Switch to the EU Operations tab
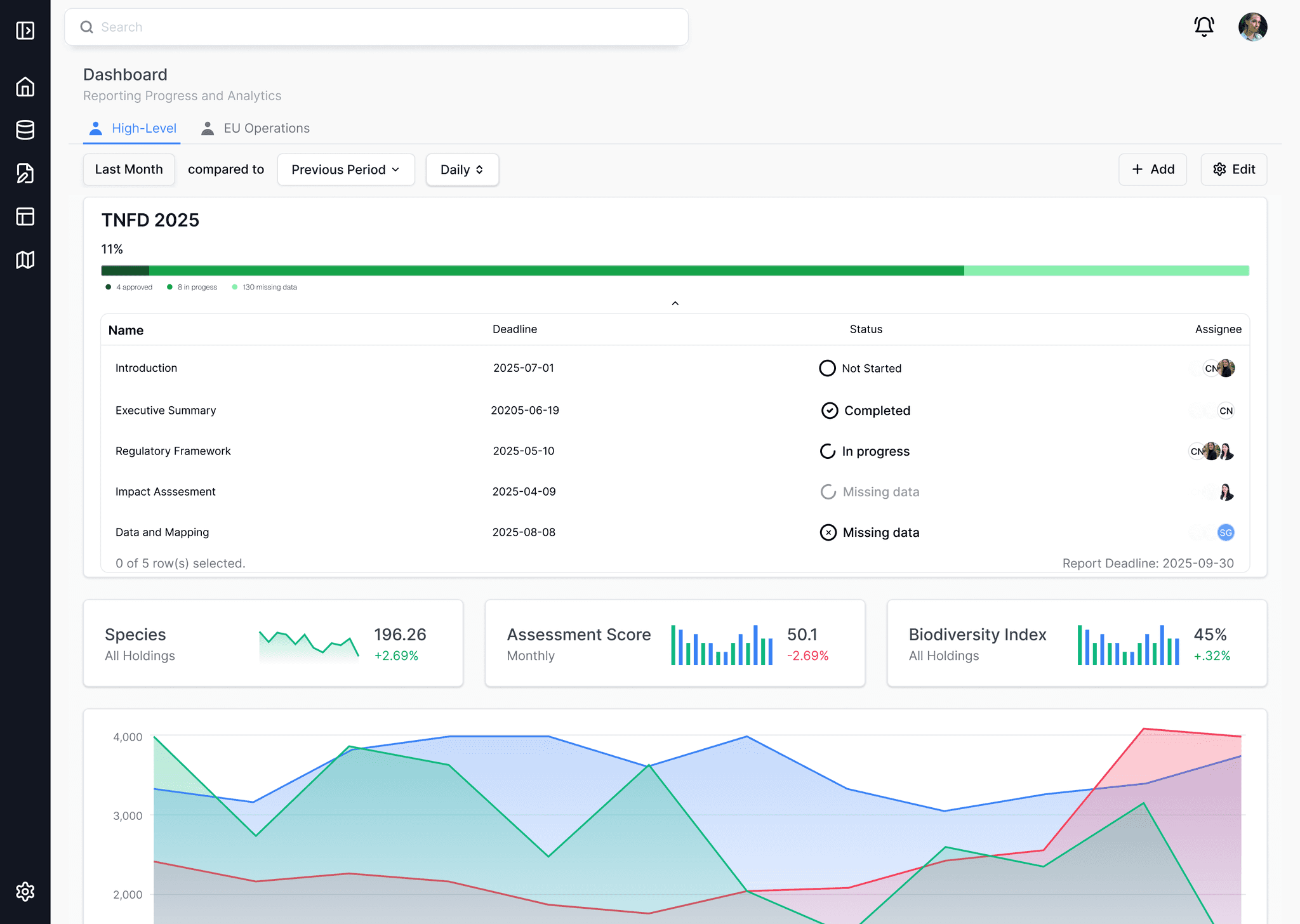The width and height of the screenshot is (1300, 924). point(256,128)
